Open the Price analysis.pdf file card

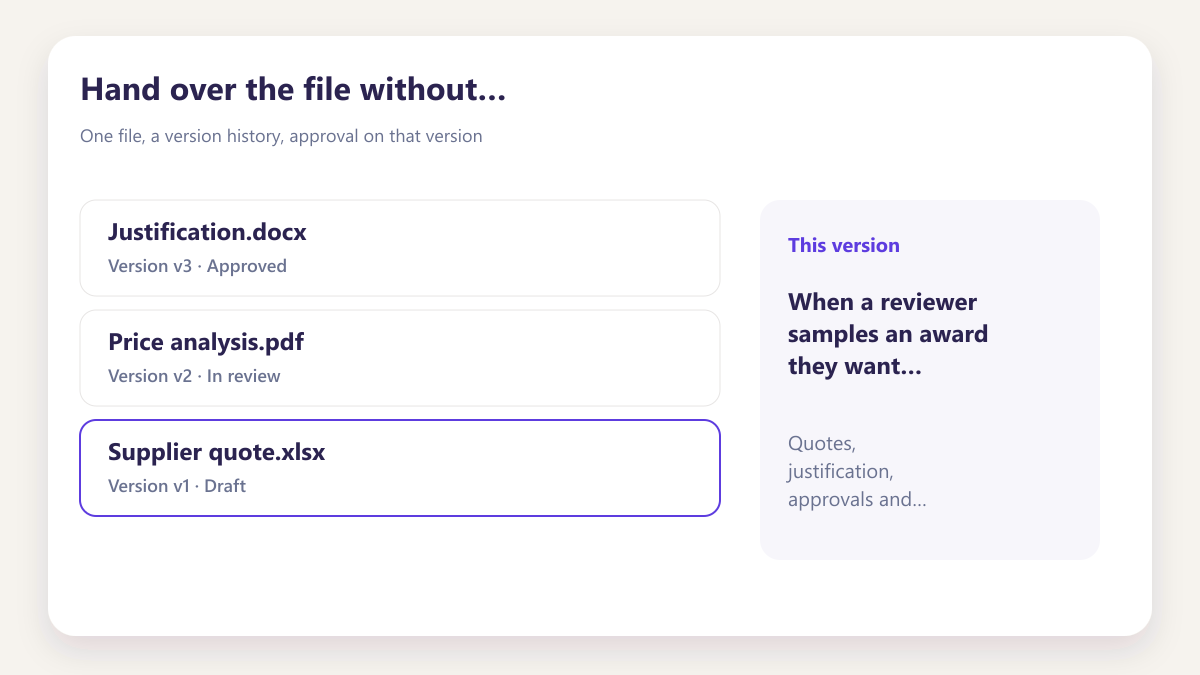click(x=400, y=358)
